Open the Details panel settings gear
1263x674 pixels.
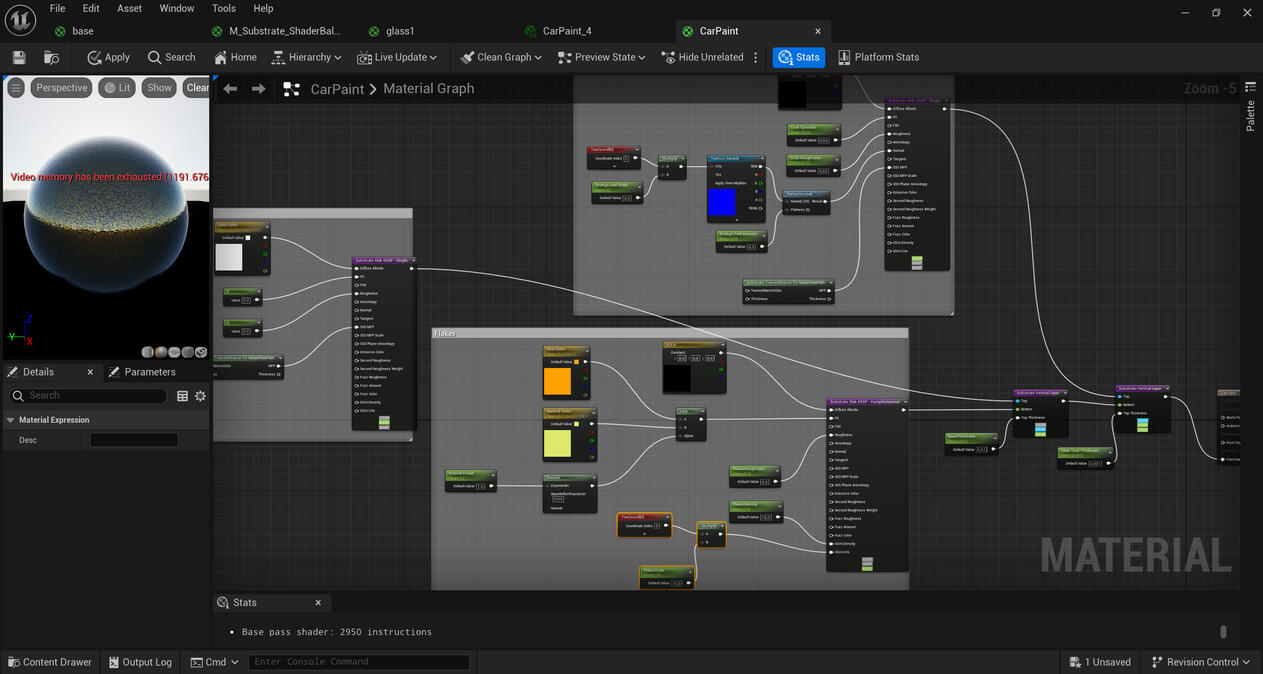(200, 395)
